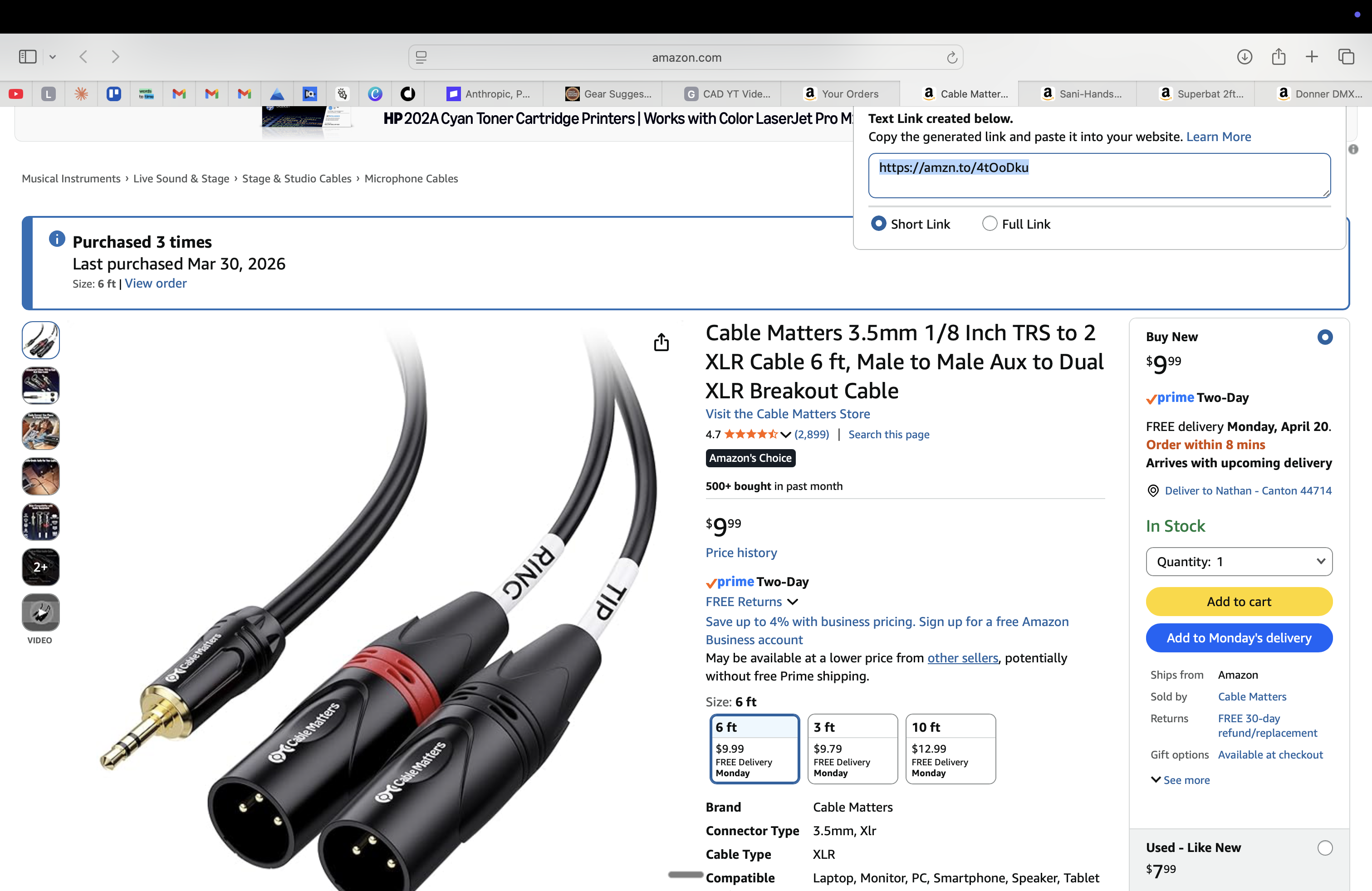Open FREE 30-day refund/replacement link
The width and height of the screenshot is (1372, 891).
click(1267, 725)
